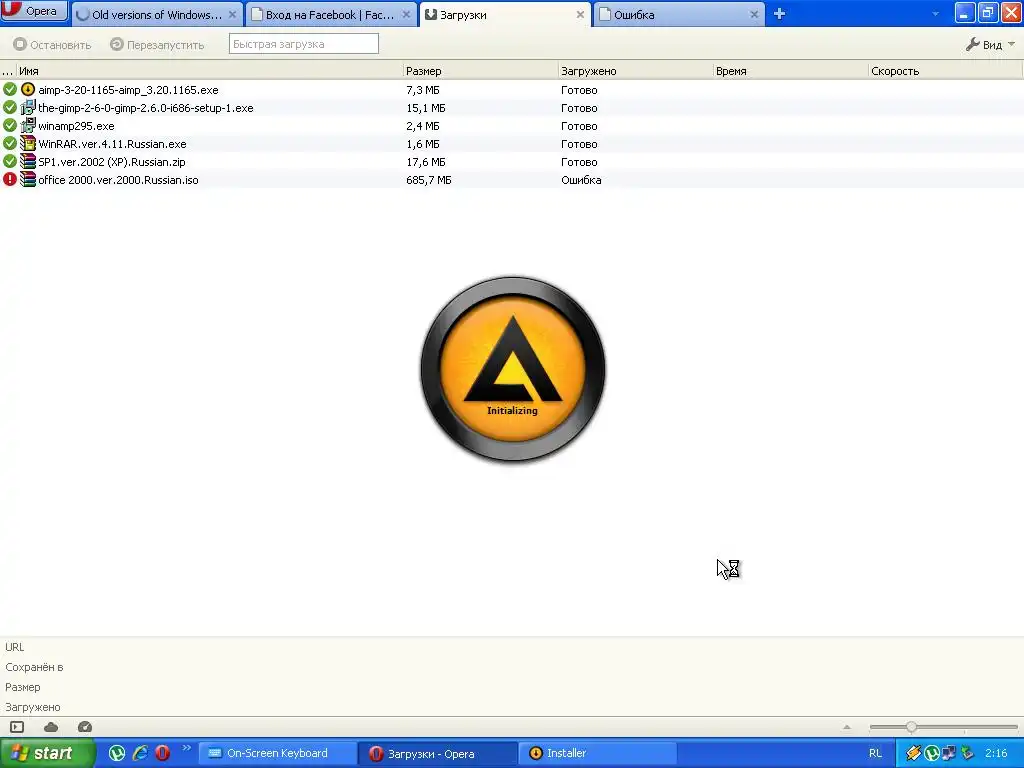Launch Internet Explorer from quick launch
The image size is (1024, 768).
140,753
